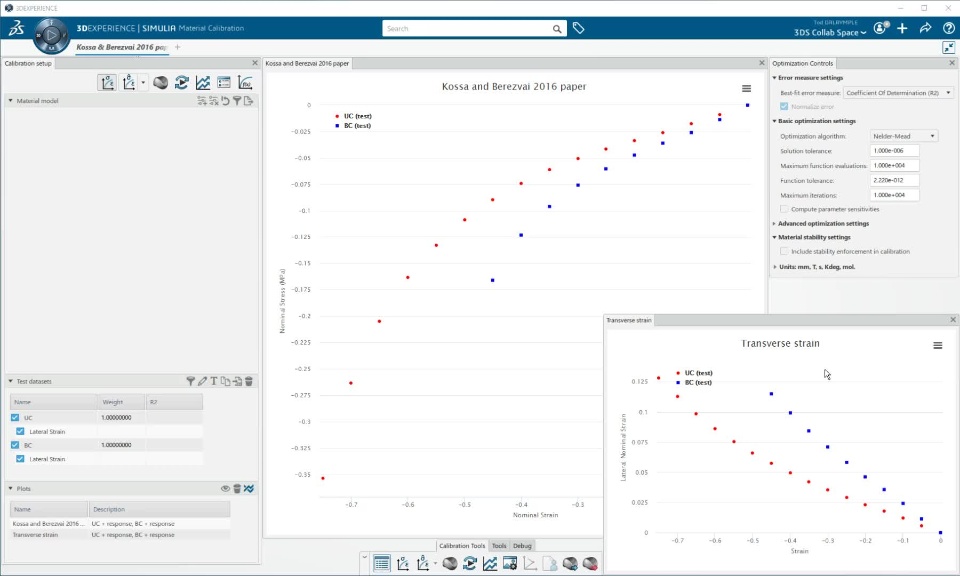Click the trash icon in the Plots header
This screenshot has width=960, height=576.
pyautogui.click(x=237, y=488)
